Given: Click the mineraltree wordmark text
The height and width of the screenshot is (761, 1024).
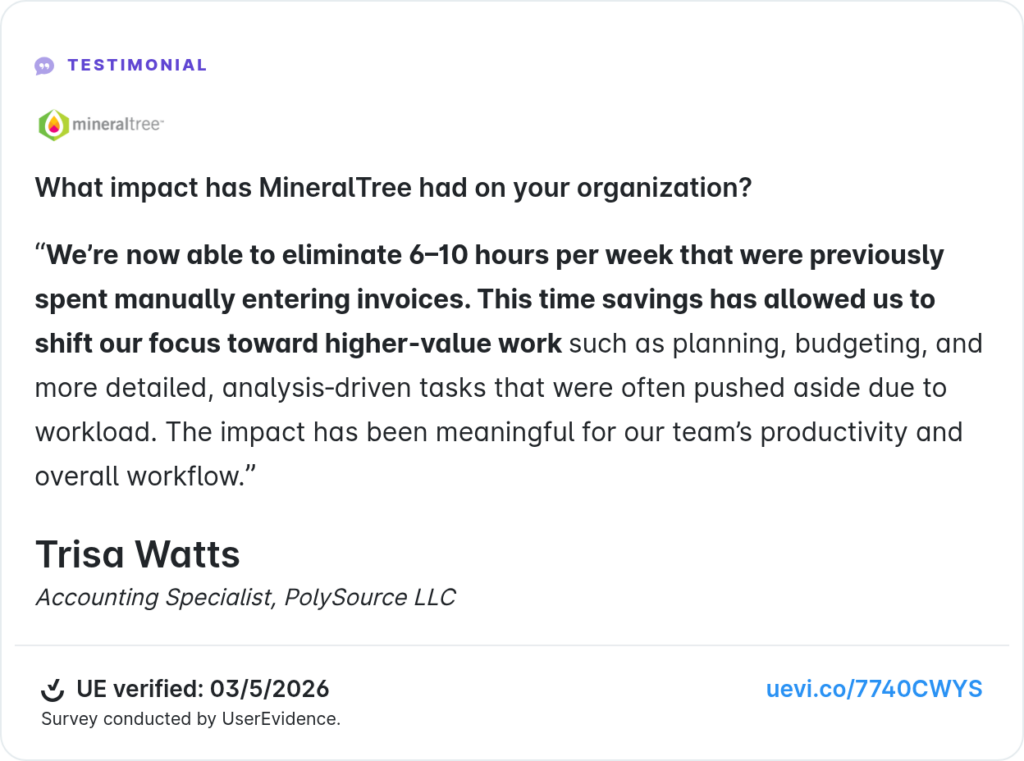Looking at the screenshot, I should click(118, 124).
